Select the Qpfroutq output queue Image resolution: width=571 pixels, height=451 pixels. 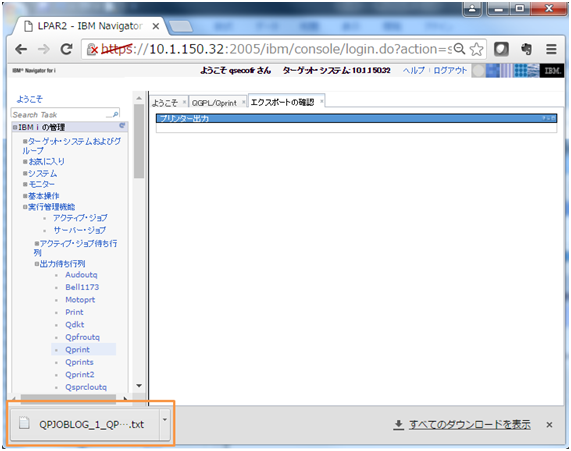click(82, 337)
